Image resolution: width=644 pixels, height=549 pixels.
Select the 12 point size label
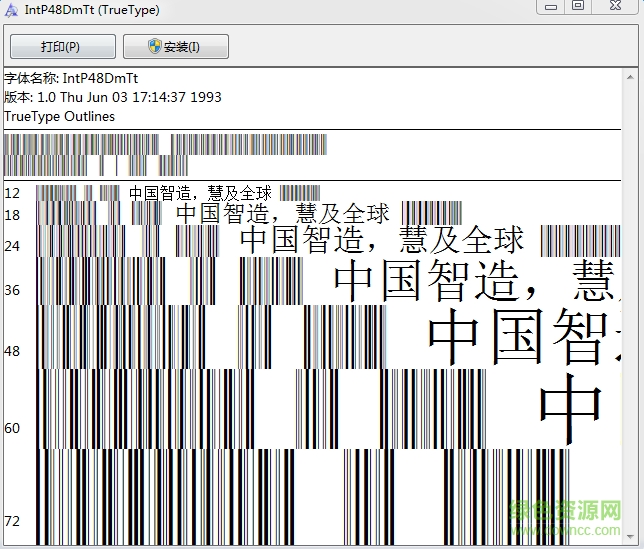tap(12, 193)
